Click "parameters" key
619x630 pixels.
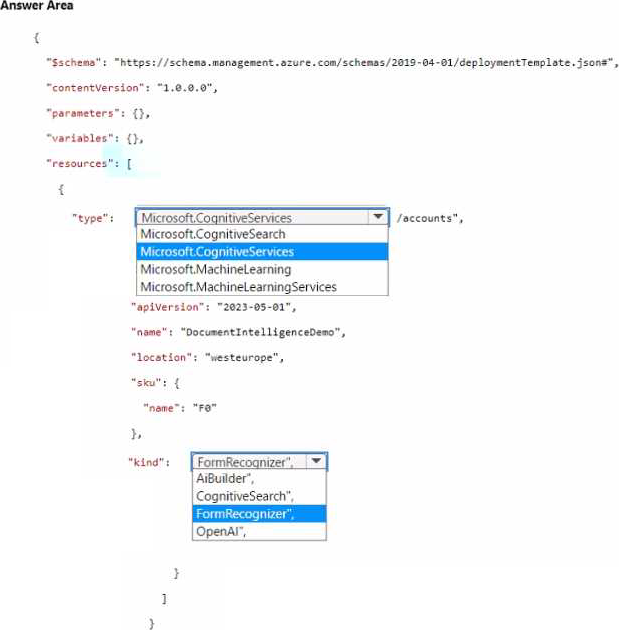click(83, 113)
